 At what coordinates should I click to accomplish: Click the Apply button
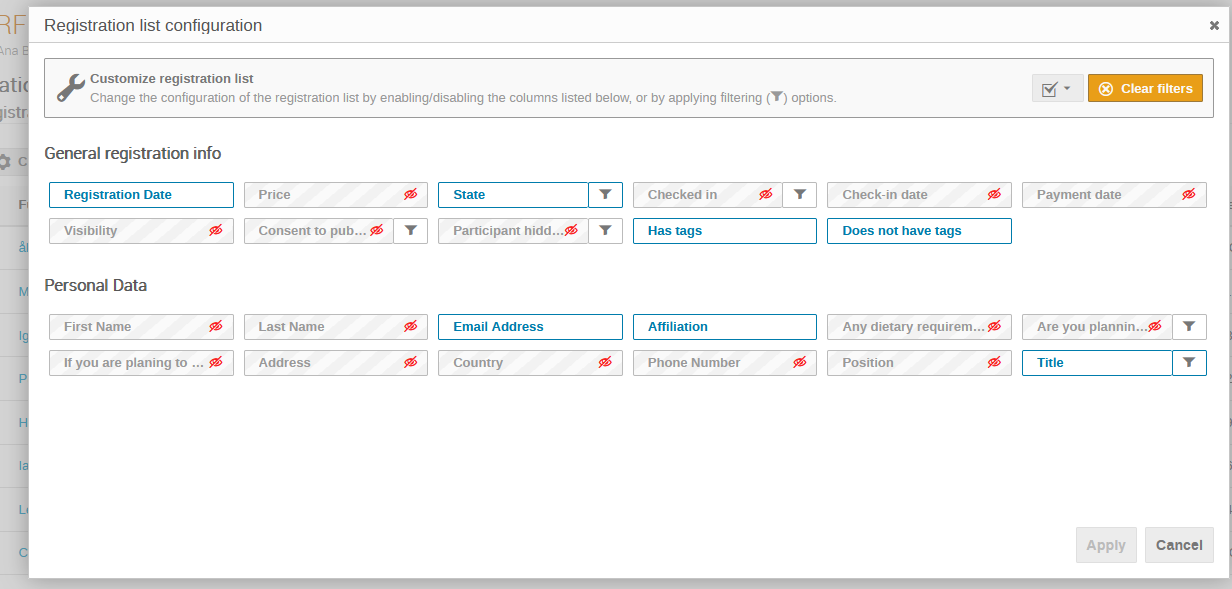click(1105, 545)
